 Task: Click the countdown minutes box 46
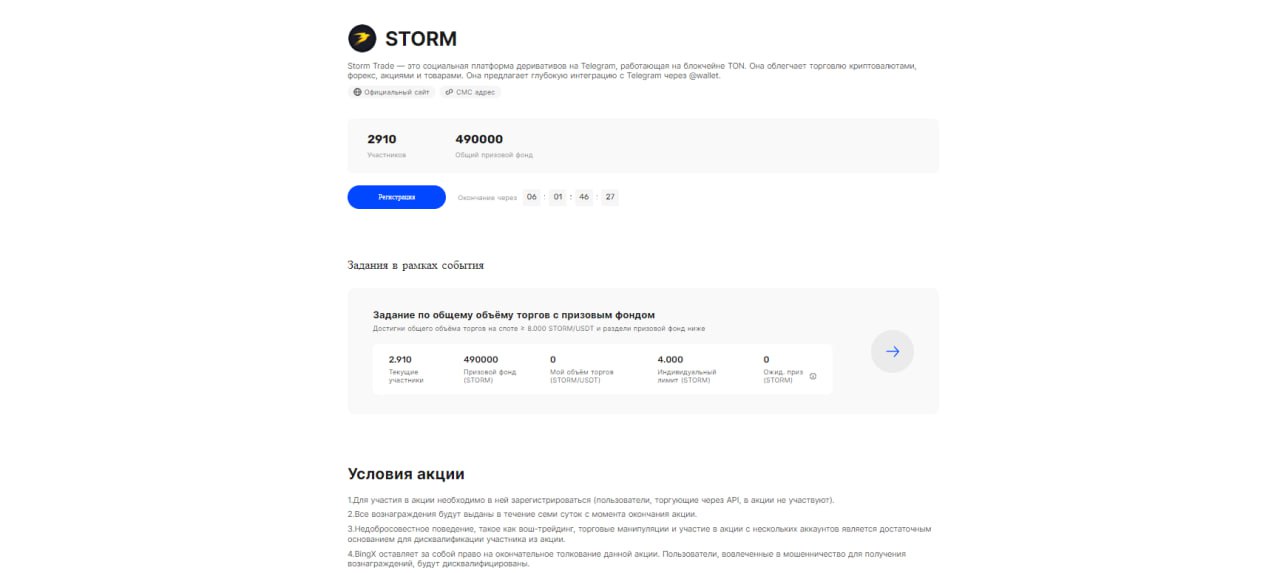click(584, 197)
